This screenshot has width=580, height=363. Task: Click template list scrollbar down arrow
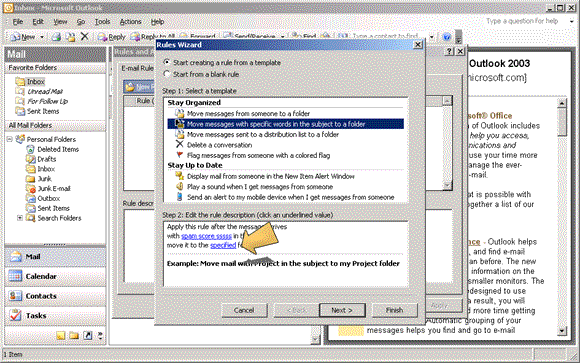pos(448,185)
